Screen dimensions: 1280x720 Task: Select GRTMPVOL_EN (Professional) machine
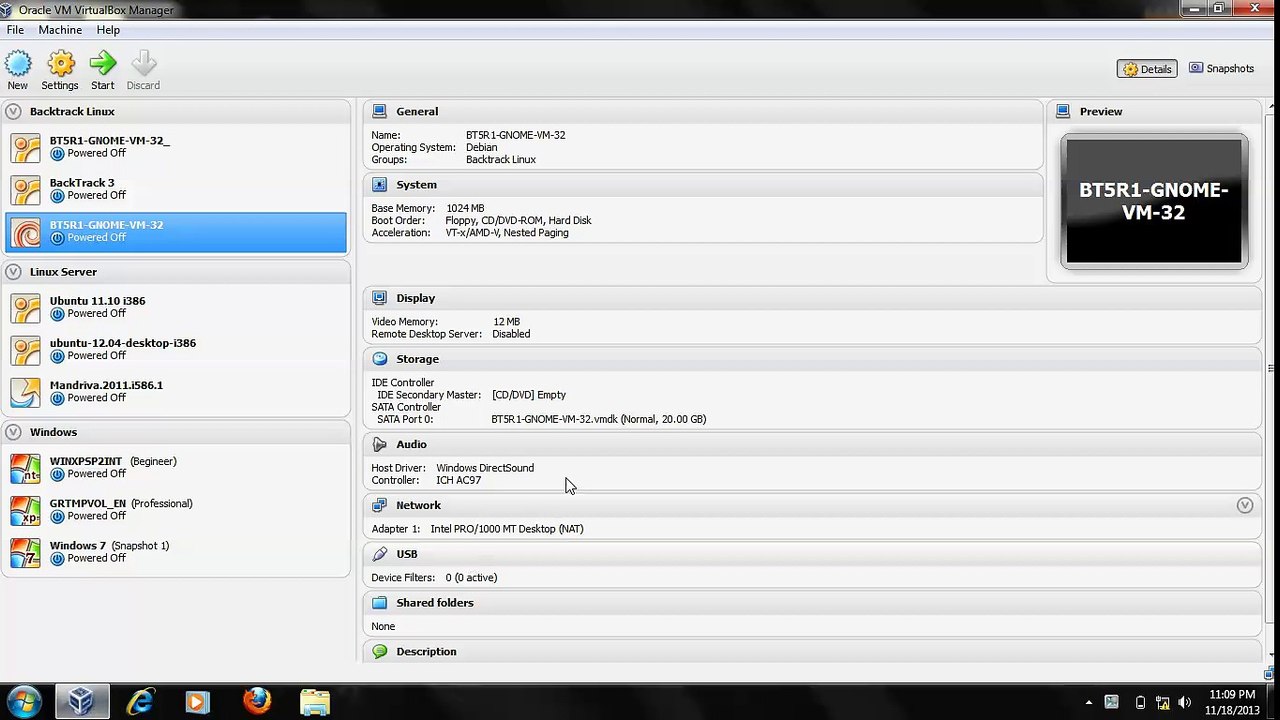(176, 509)
